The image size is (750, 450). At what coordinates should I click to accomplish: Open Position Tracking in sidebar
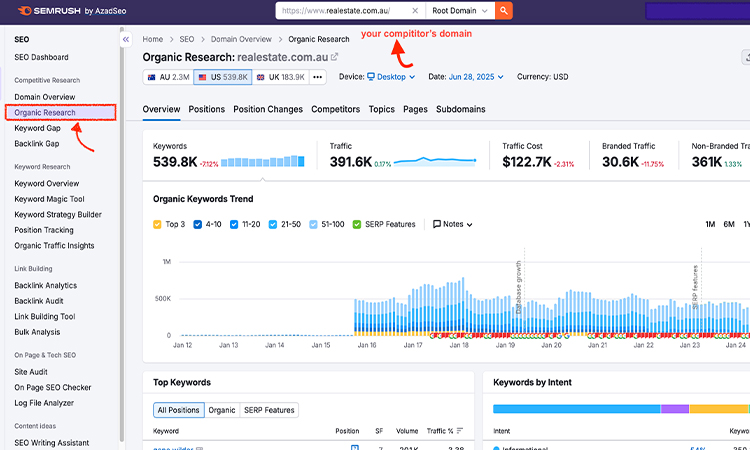click(x=44, y=230)
